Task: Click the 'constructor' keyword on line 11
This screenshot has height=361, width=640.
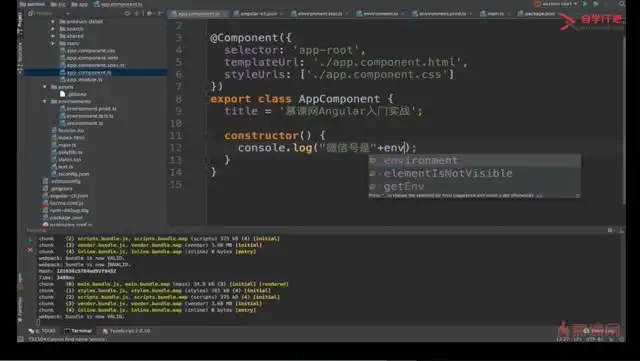Action: point(261,136)
